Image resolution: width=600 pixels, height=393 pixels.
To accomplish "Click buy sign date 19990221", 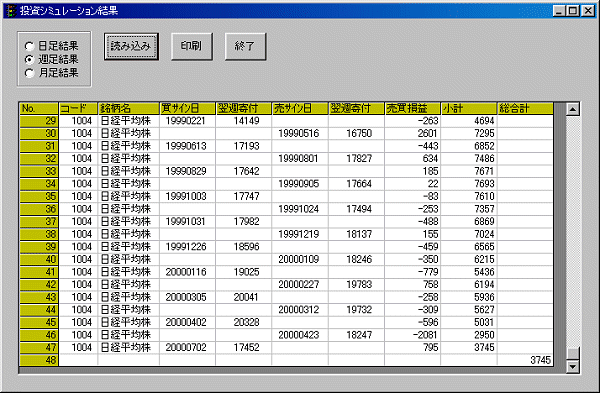I will 186,121.
